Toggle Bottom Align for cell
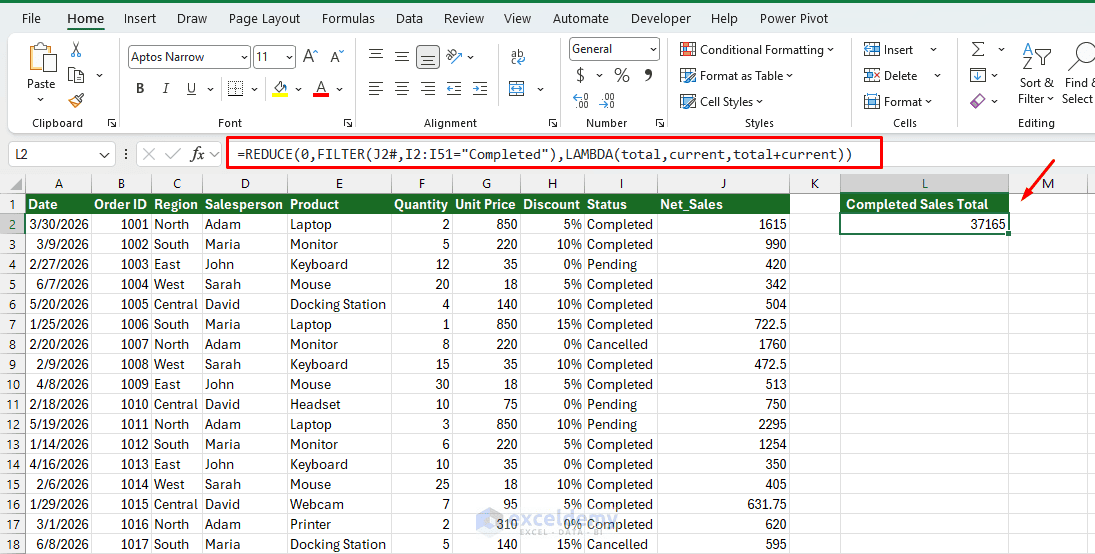The image size is (1095, 554). point(427,57)
